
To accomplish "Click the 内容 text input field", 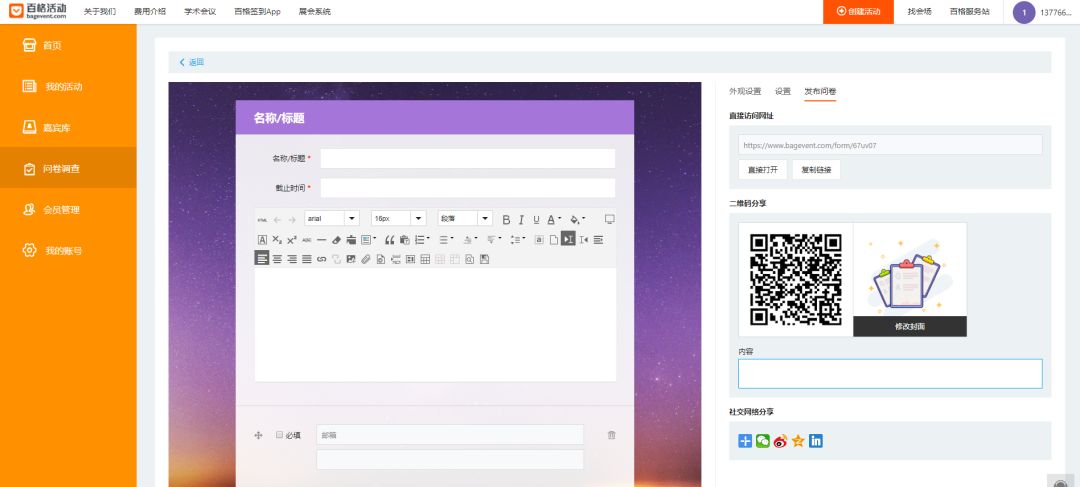I will (x=890, y=373).
